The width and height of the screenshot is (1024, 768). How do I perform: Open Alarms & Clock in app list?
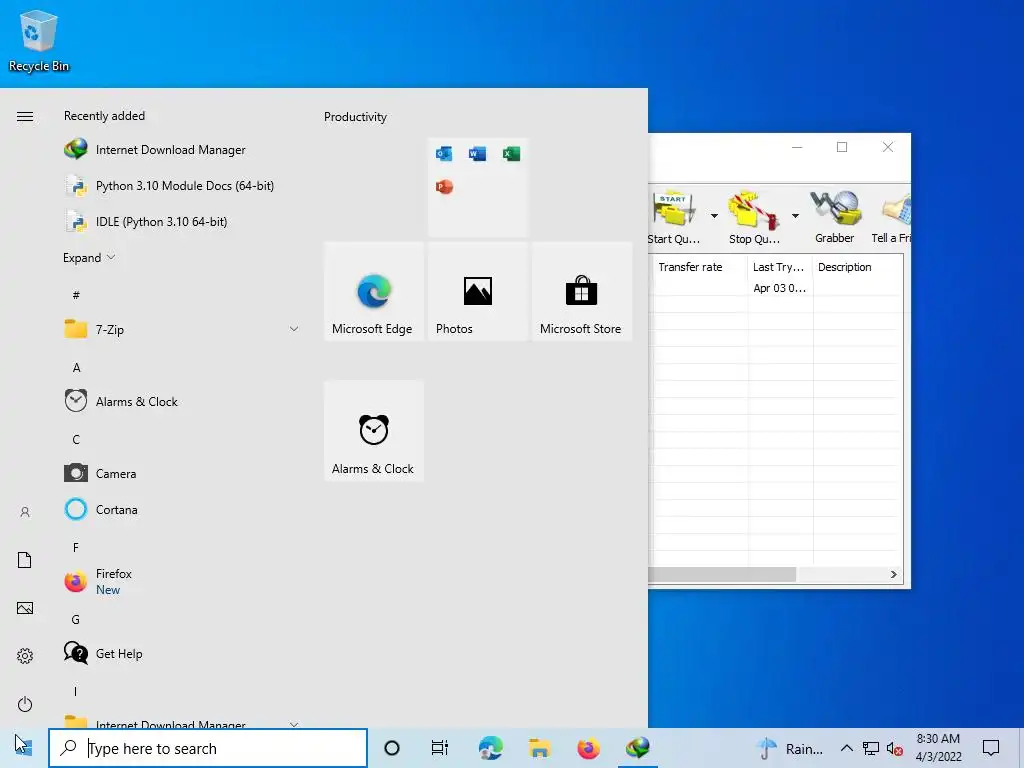pos(182,402)
